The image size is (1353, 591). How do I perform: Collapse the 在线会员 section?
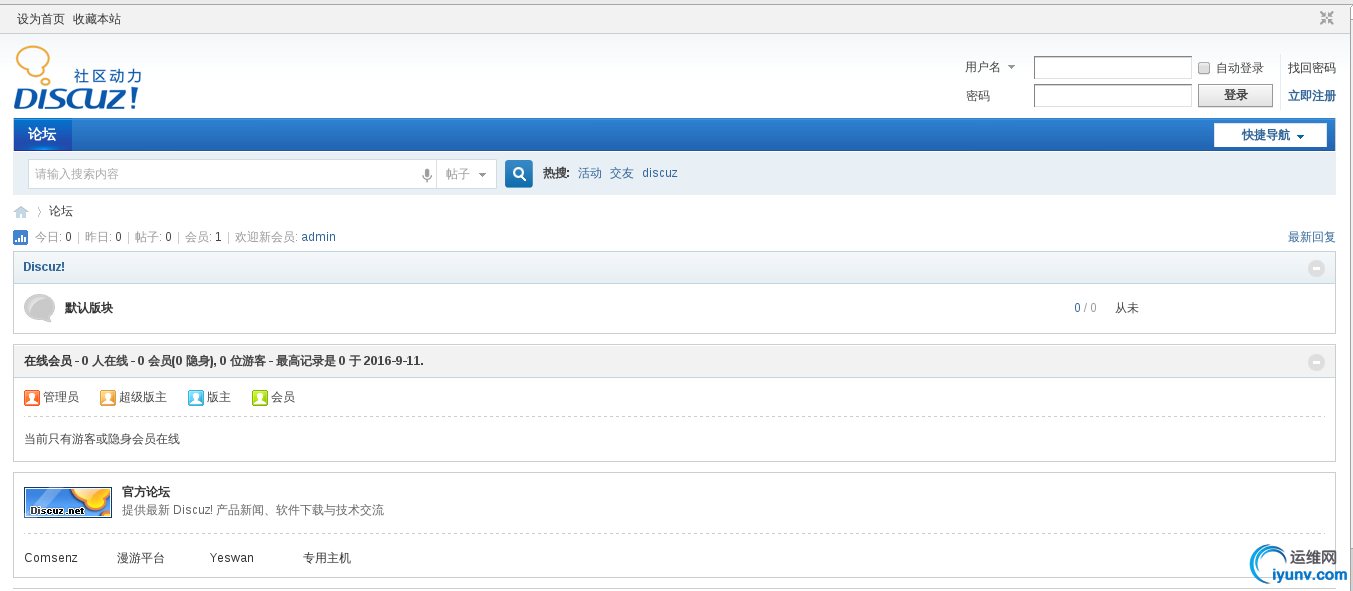click(x=1316, y=362)
